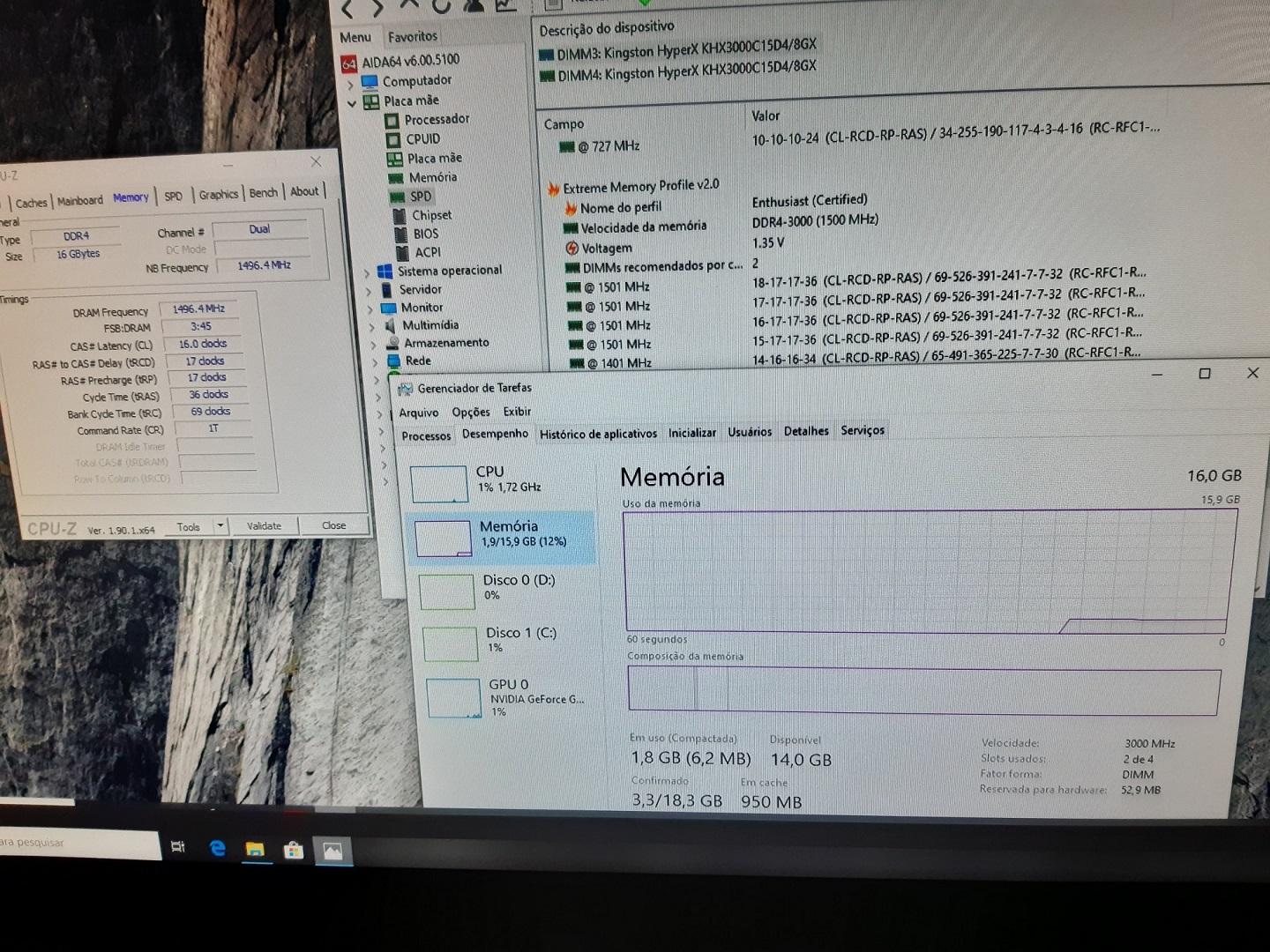
Task: Click the CPU-Z Tools button
Action: pos(189,527)
